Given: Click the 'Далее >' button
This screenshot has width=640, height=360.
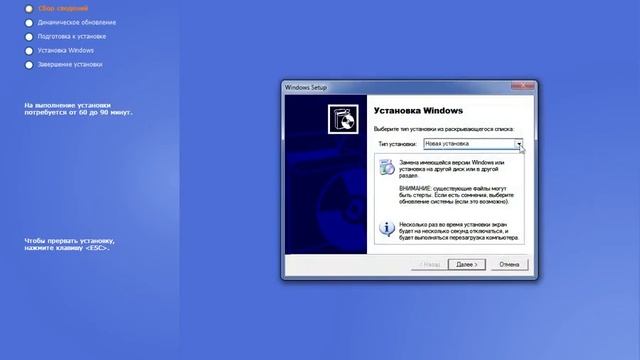Looking at the screenshot, I should [x=467, y=264].
